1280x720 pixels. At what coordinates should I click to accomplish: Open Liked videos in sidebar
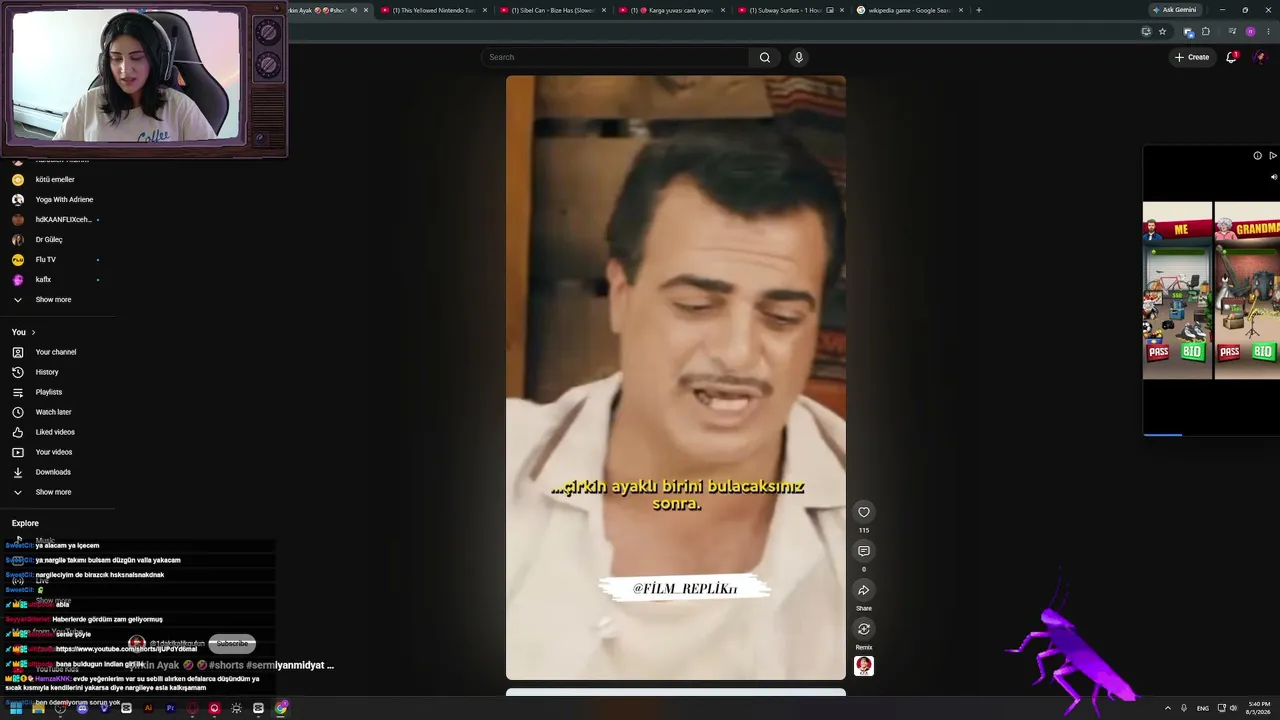(x=56, y=432)
